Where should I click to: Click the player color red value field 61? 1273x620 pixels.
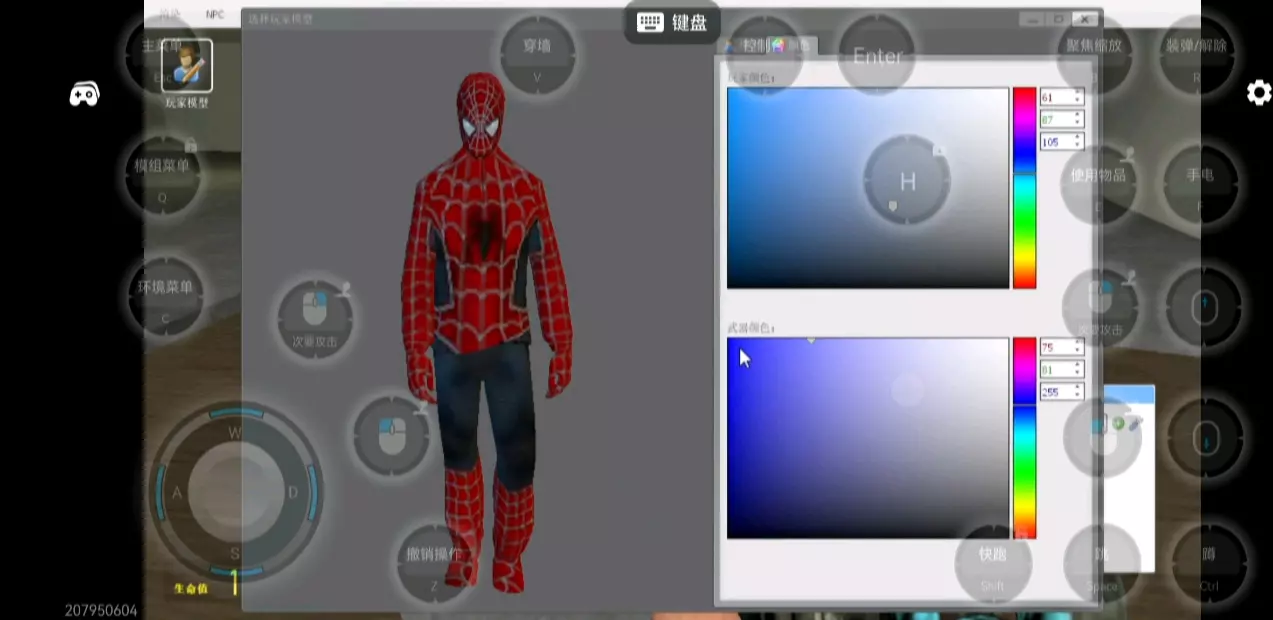click(x=1061, y=97)
